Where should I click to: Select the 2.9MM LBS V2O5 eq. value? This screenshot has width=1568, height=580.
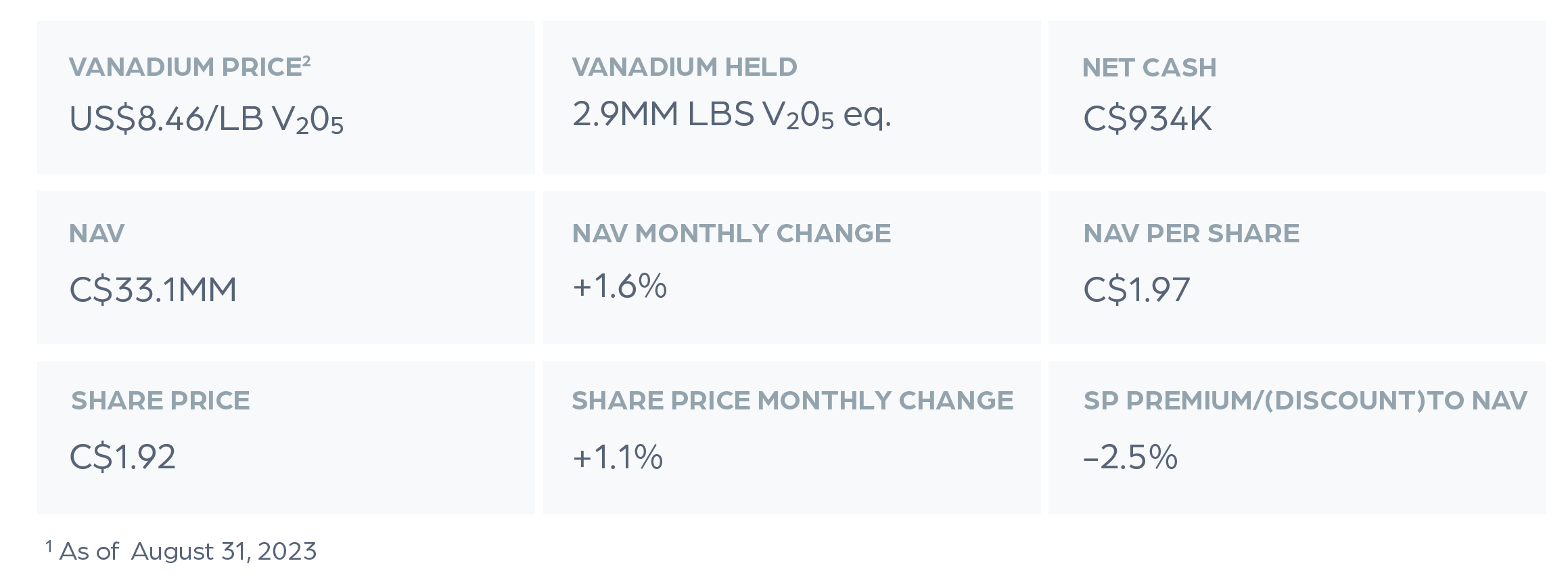(x=732, y=114)
